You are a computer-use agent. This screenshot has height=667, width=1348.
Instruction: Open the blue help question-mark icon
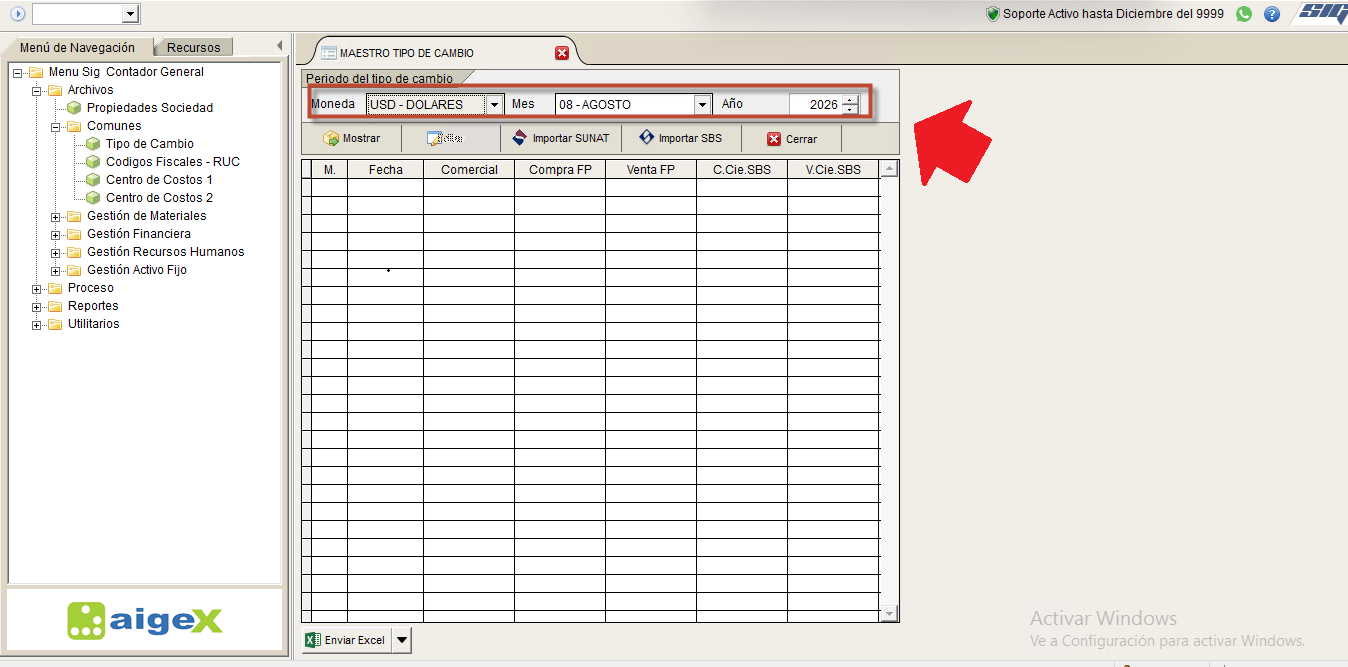click(1272, 14)
